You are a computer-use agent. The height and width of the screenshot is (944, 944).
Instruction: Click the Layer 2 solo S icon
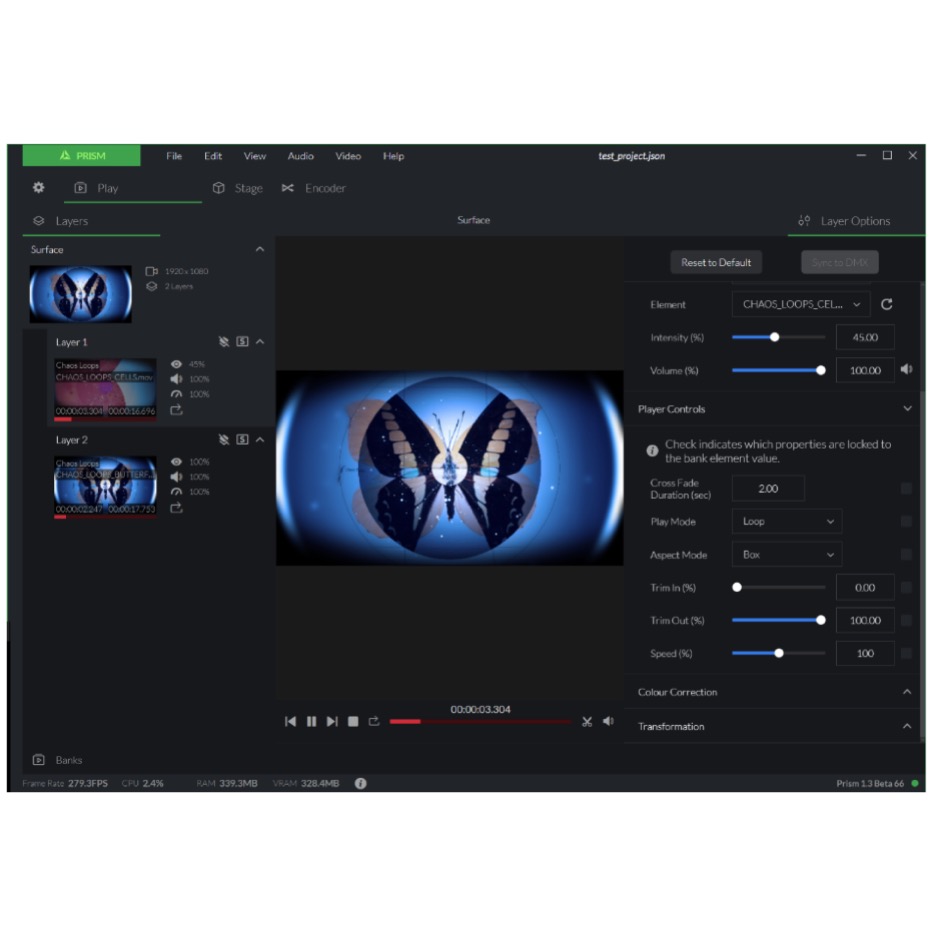242,440
